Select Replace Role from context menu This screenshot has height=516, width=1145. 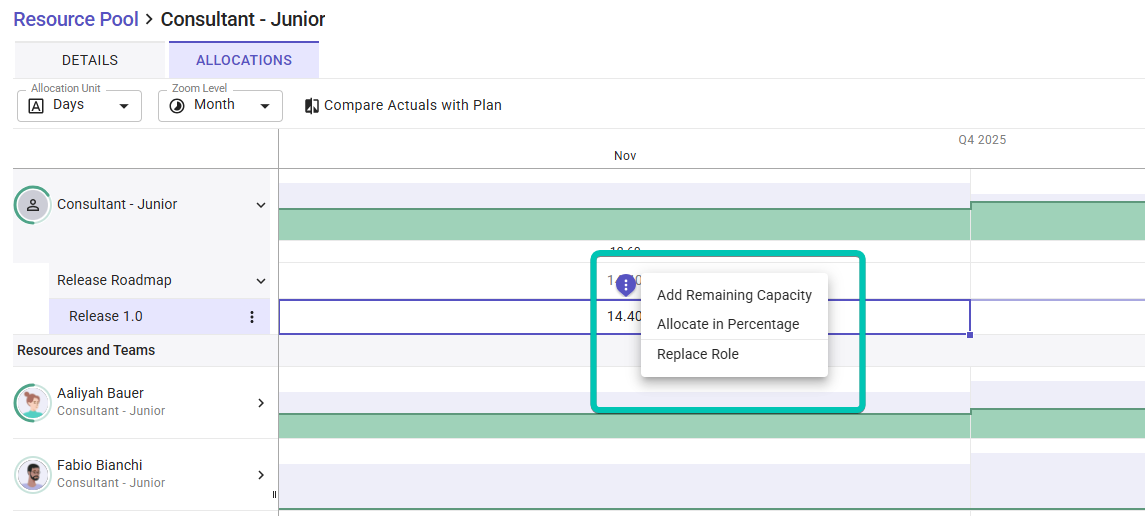698,354
